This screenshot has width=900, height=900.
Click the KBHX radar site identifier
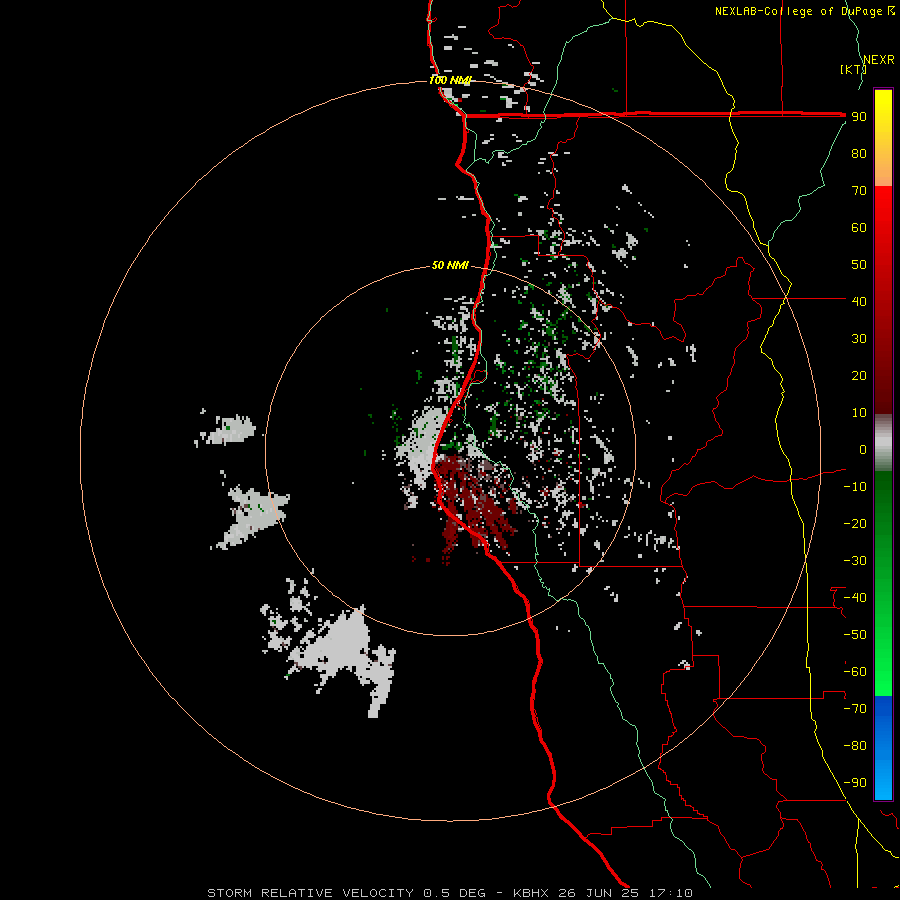[x=531, y=893]
